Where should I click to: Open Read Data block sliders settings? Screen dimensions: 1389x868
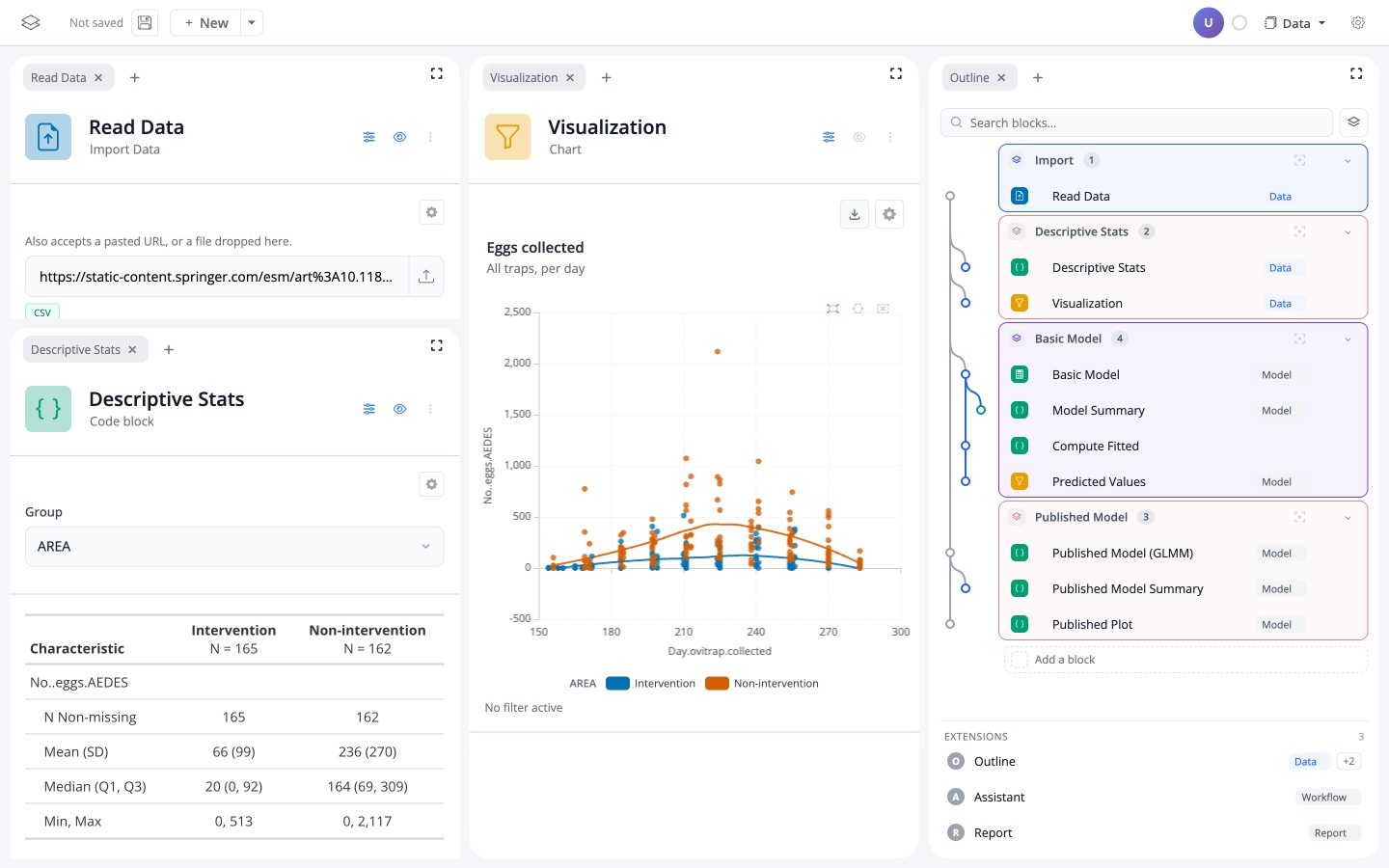(x=369, y=137)
